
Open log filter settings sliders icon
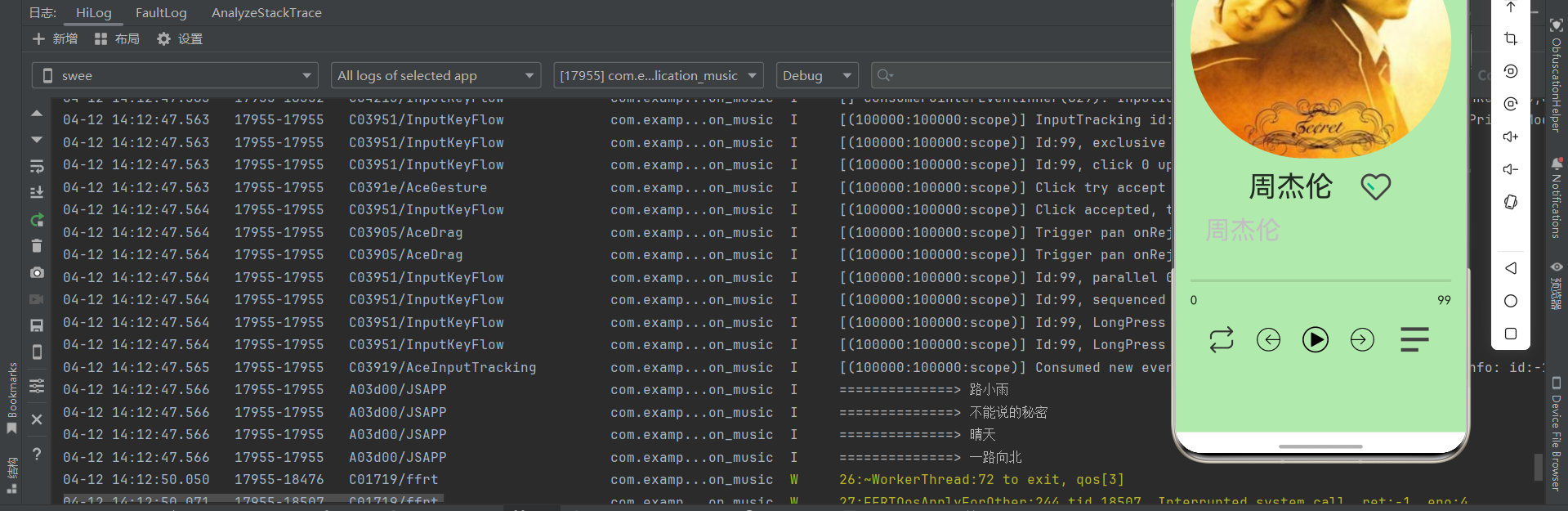click(x=37, y=386)
